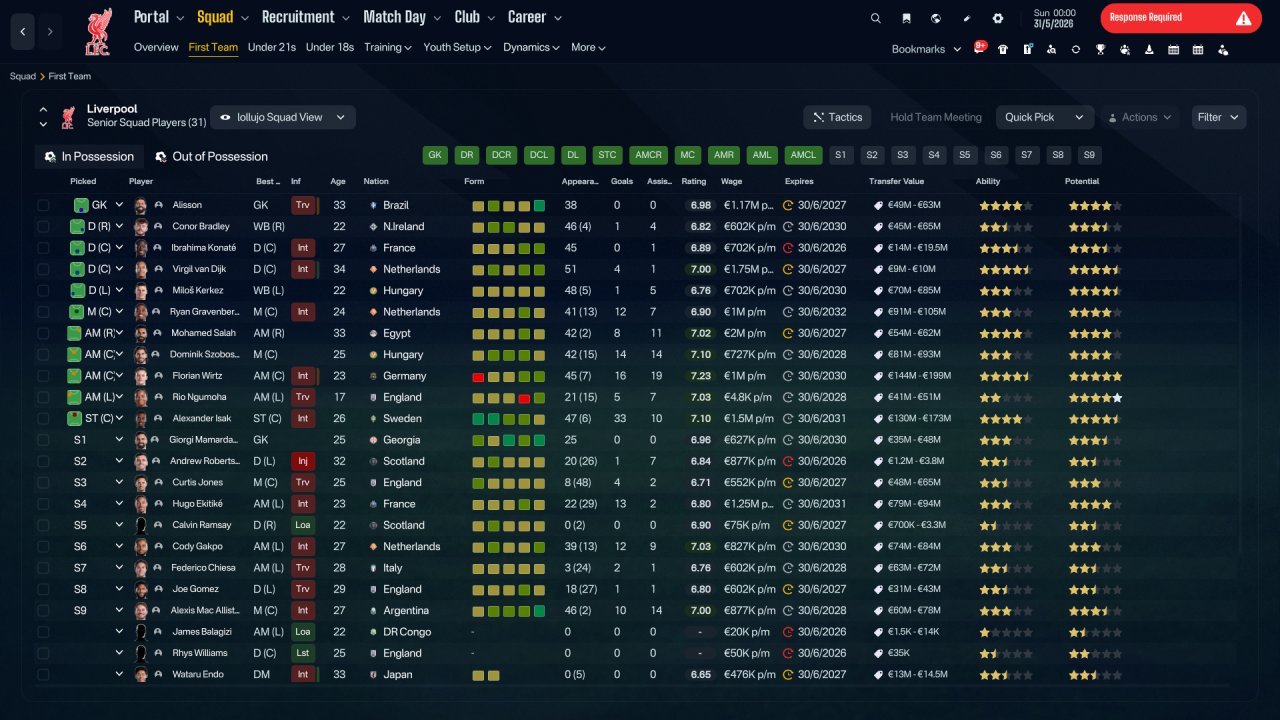Tick the checkbox for Wataru Endo

pyautogui.click(x=43, y=674)
